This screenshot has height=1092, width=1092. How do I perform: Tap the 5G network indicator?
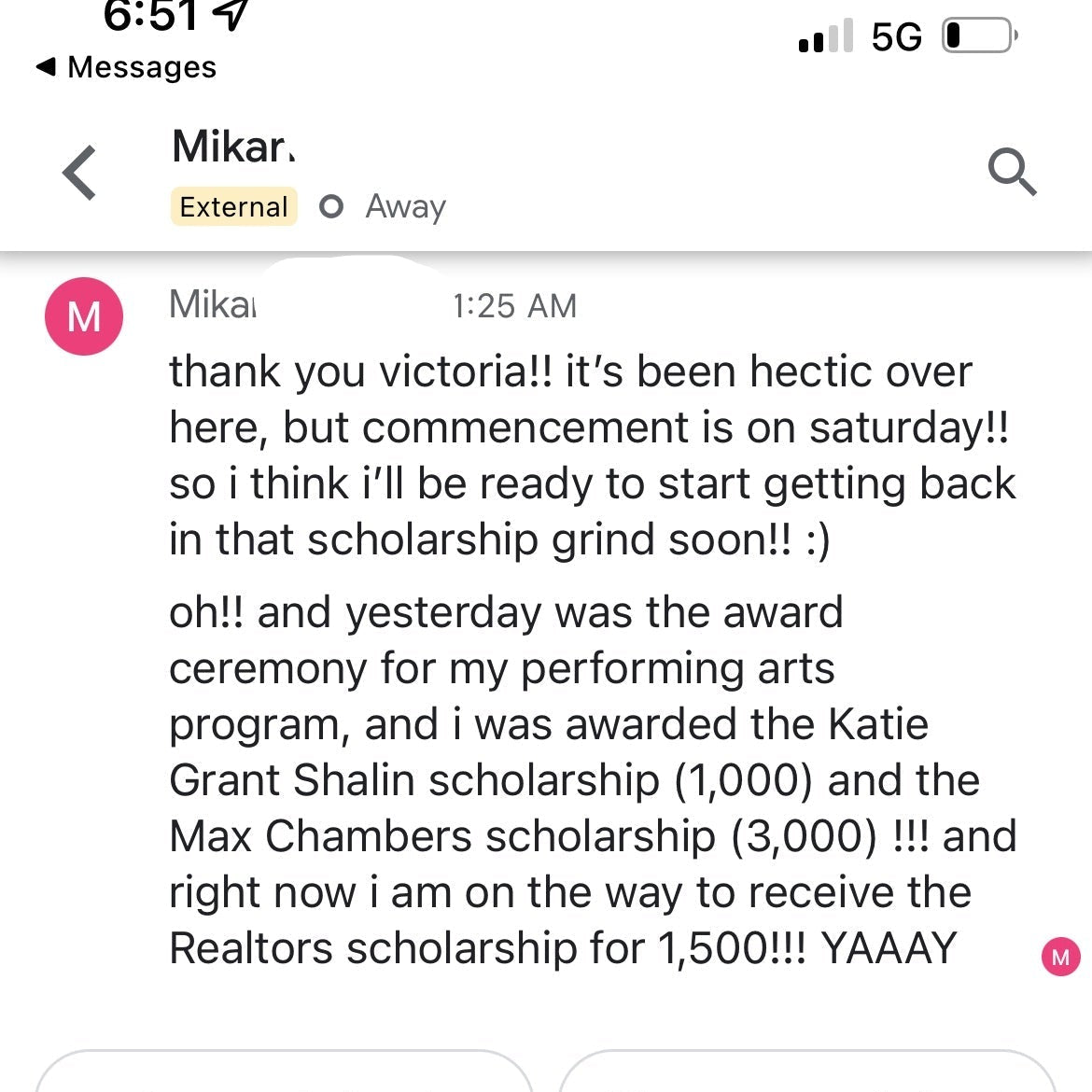point(896,36)
